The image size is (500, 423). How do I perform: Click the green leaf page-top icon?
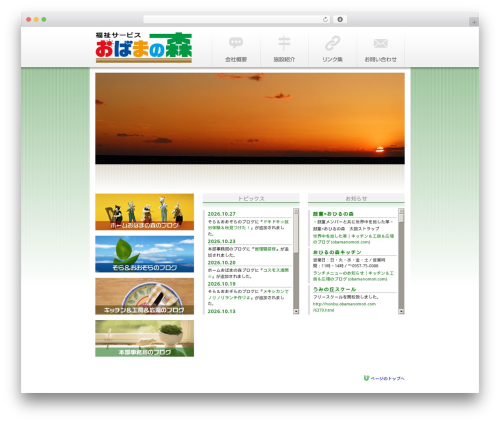366,378
